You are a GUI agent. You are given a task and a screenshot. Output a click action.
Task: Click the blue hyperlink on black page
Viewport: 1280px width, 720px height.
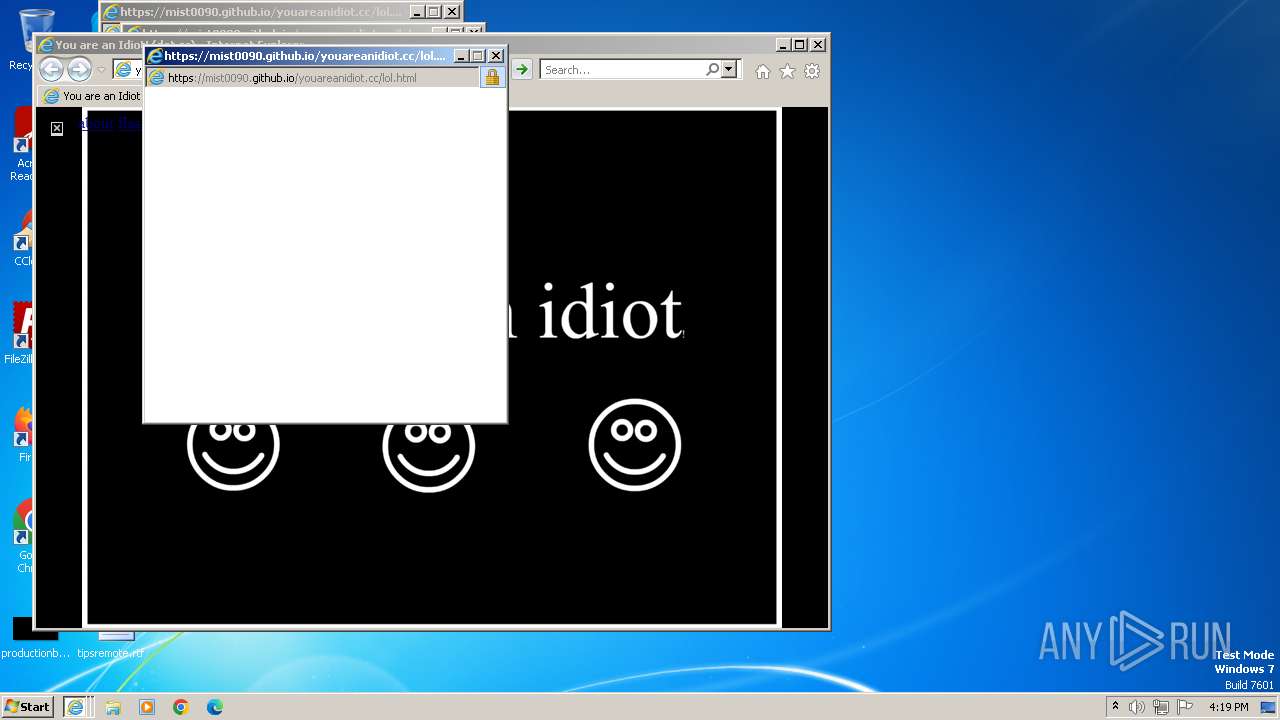tap(111, 123)
